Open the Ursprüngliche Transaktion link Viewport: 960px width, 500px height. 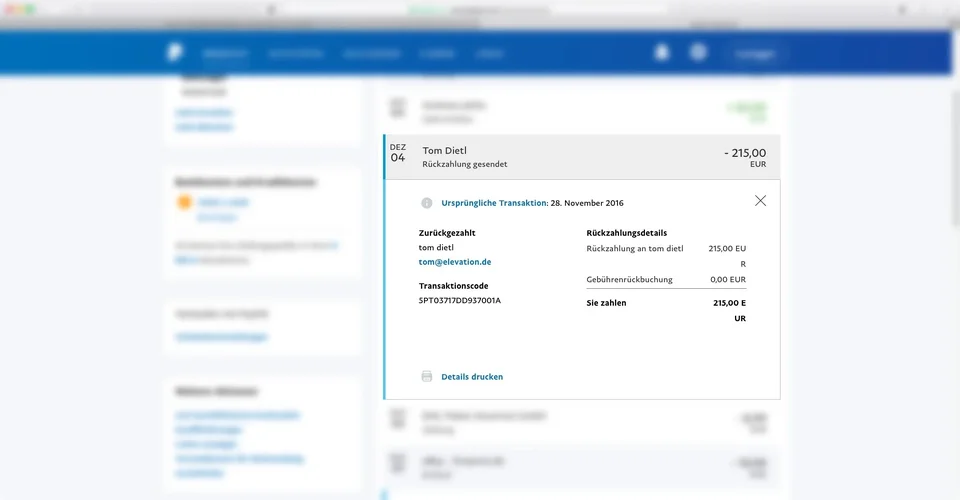point(494,203)
